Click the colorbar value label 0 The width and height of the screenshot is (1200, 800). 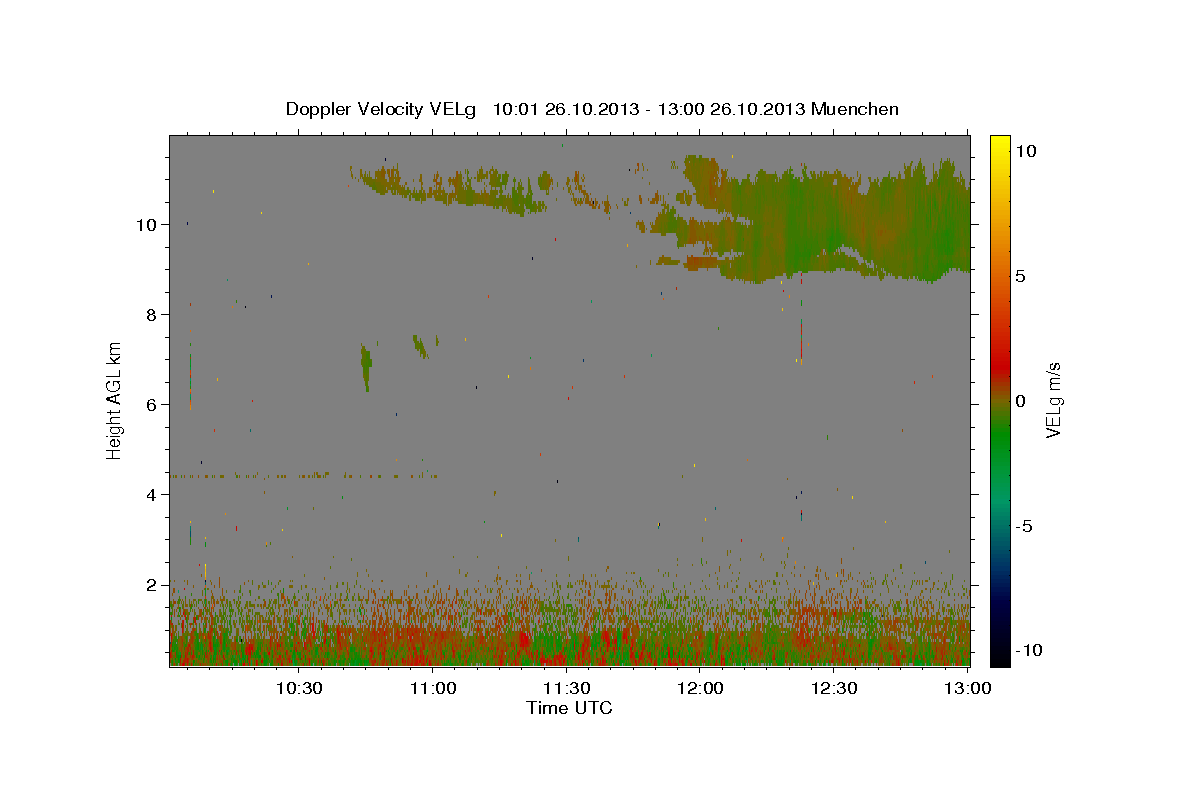pos(1020,401)
